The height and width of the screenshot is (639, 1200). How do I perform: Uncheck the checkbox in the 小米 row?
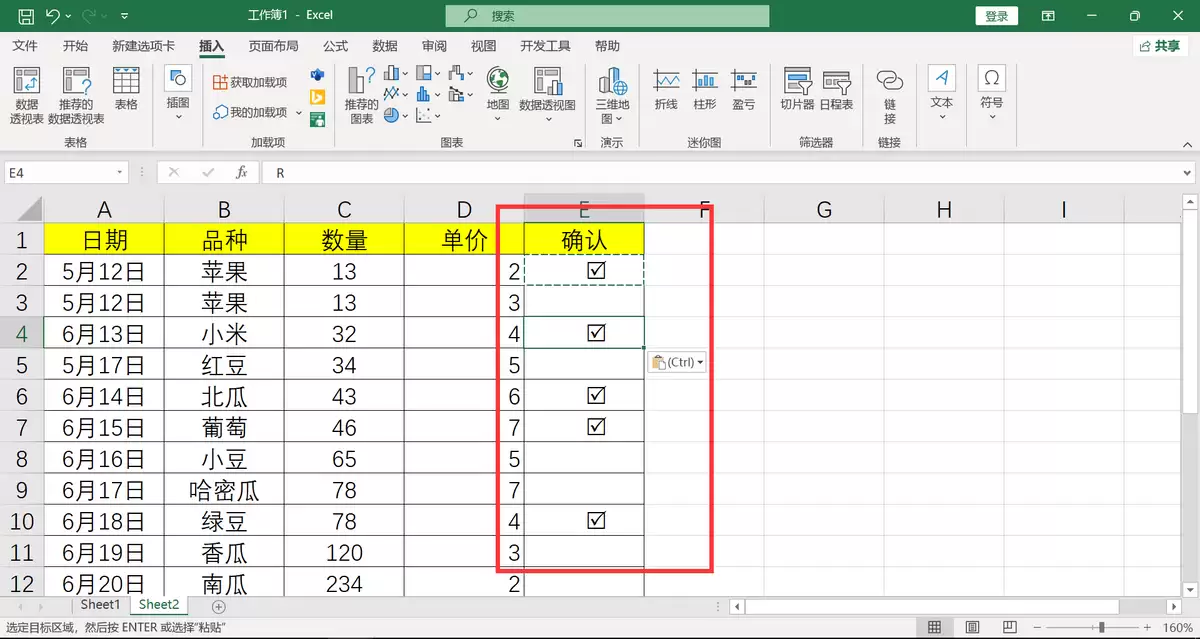point(597,333)
